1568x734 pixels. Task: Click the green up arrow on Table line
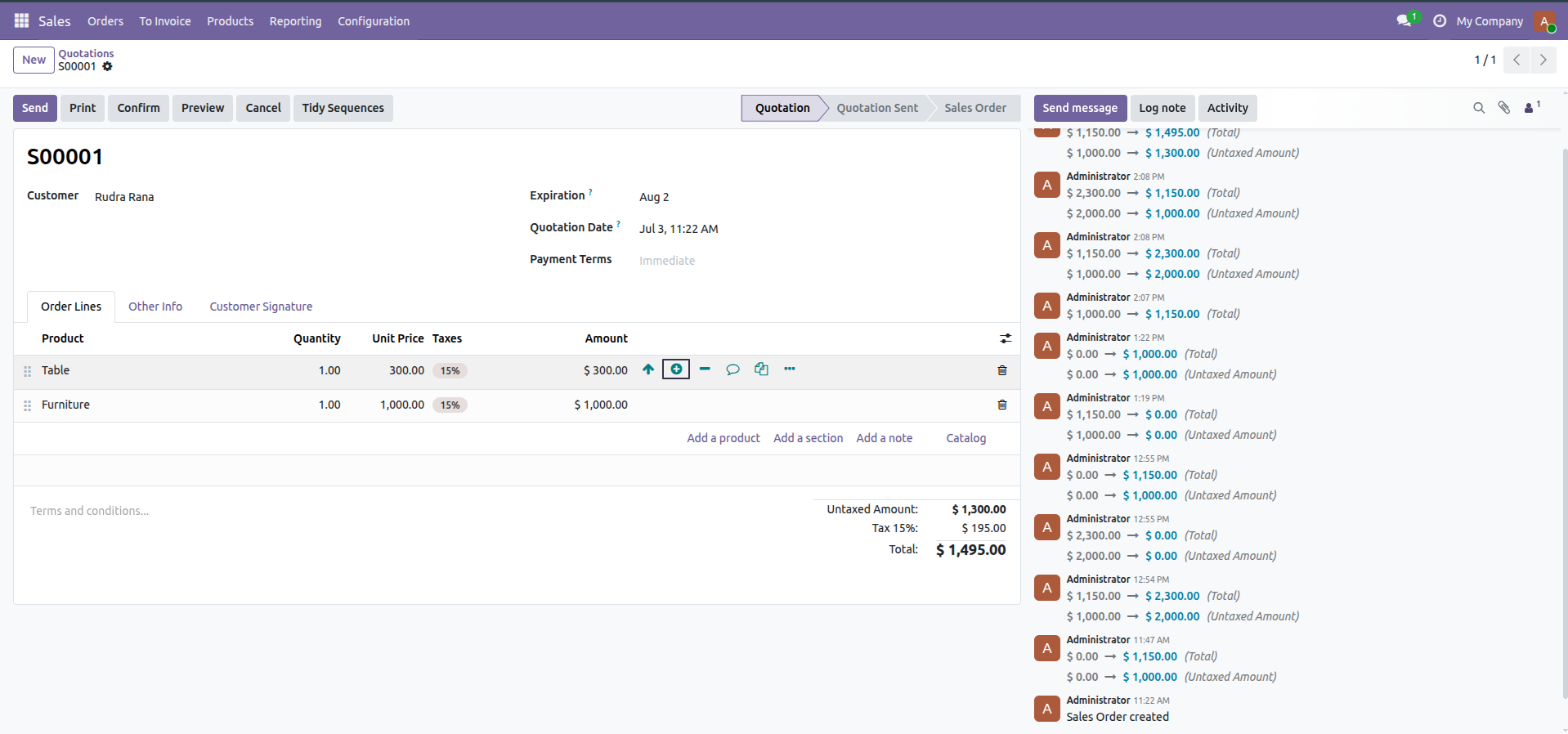coord(648,369)
